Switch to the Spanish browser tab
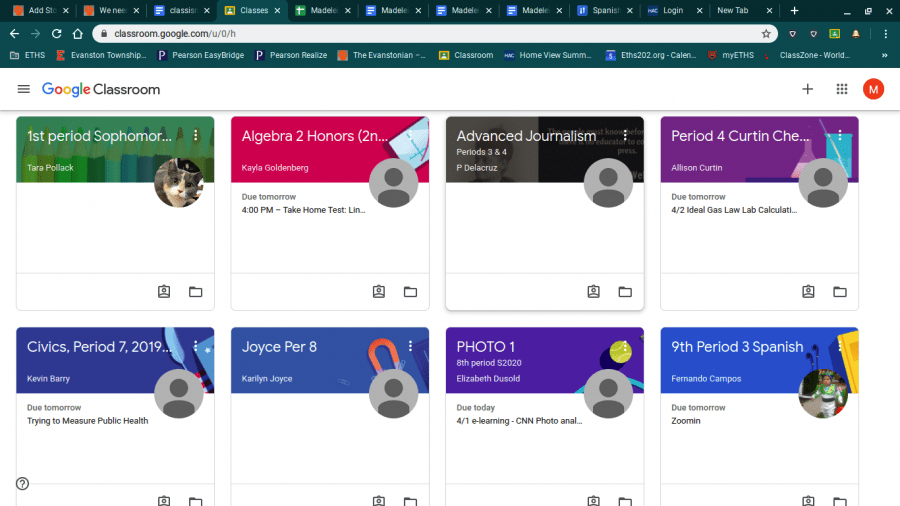The width and height of the screenshot is (900, 506). pos(604,10)
